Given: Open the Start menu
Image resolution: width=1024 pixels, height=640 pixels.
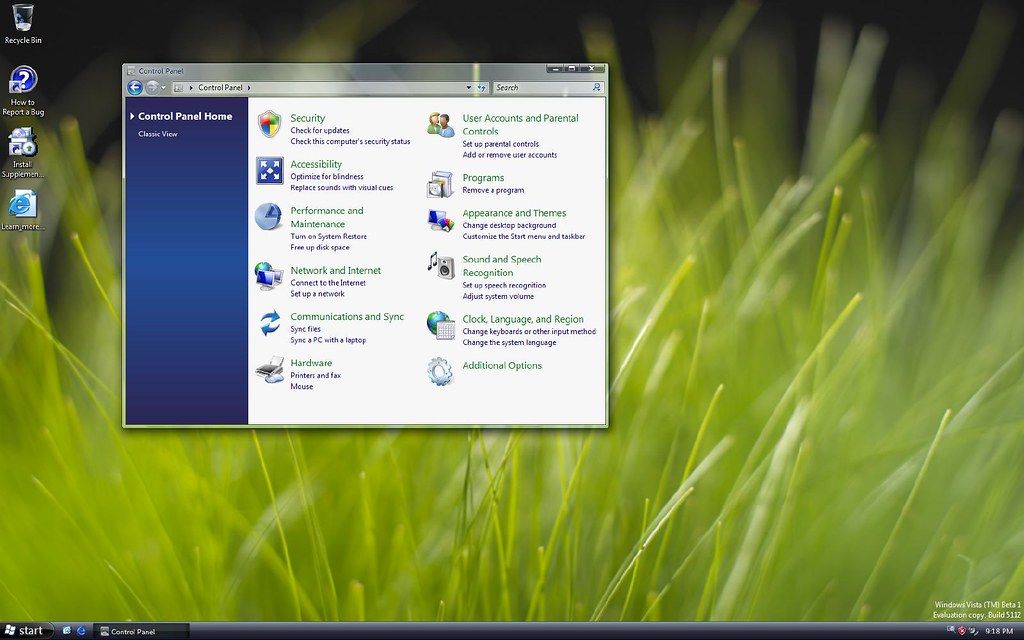Looking at the screenshot, I should point(25,631).
